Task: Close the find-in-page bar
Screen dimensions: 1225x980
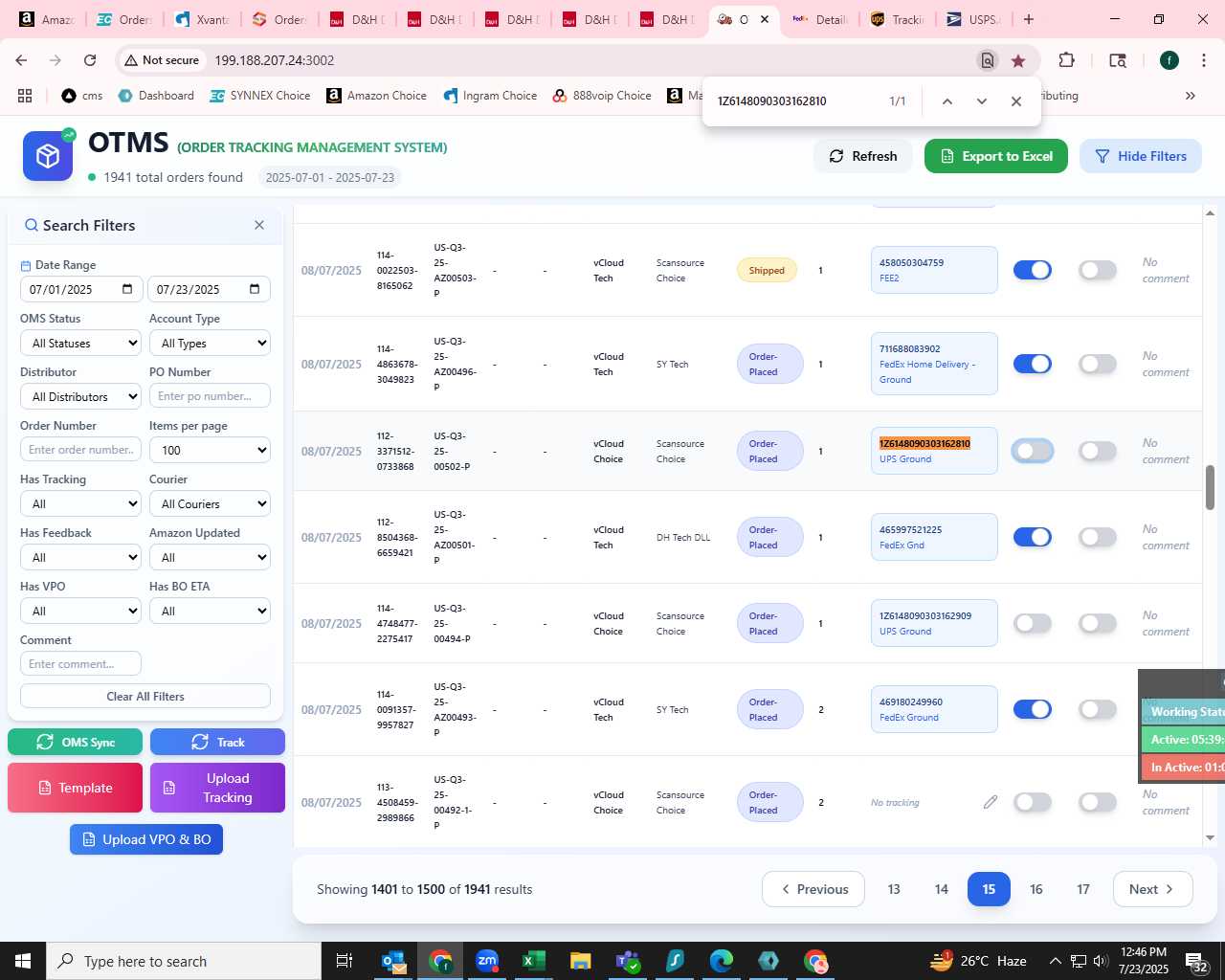Action: (x=1016, y=101)
